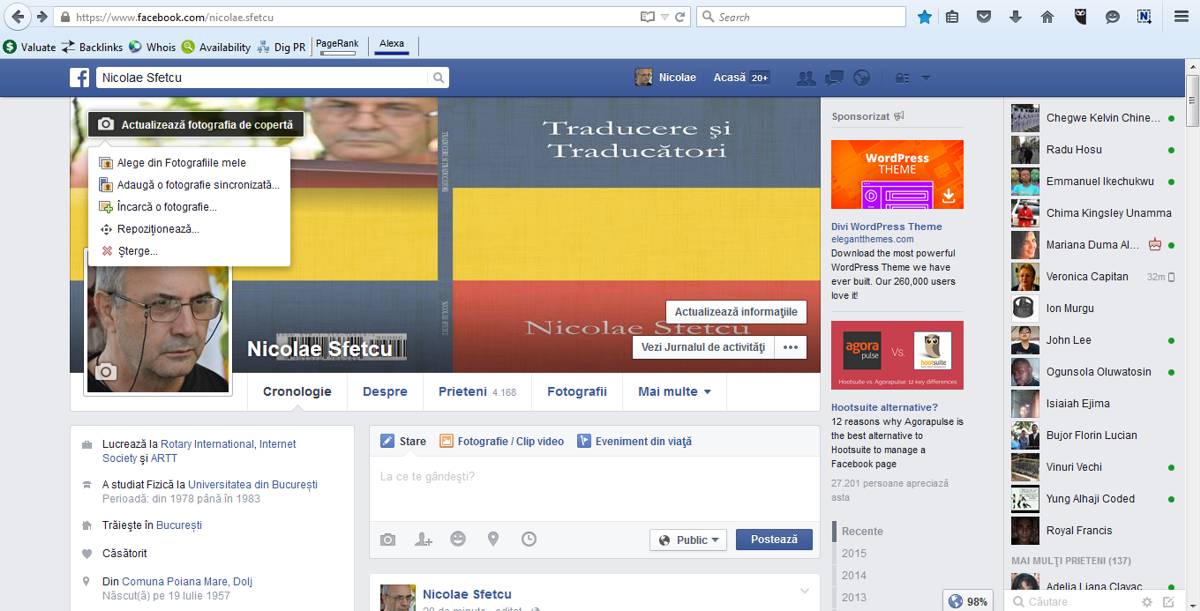Click the Actualizează informațiile button
Screen dimensions: 1200x611
(736, 312)
